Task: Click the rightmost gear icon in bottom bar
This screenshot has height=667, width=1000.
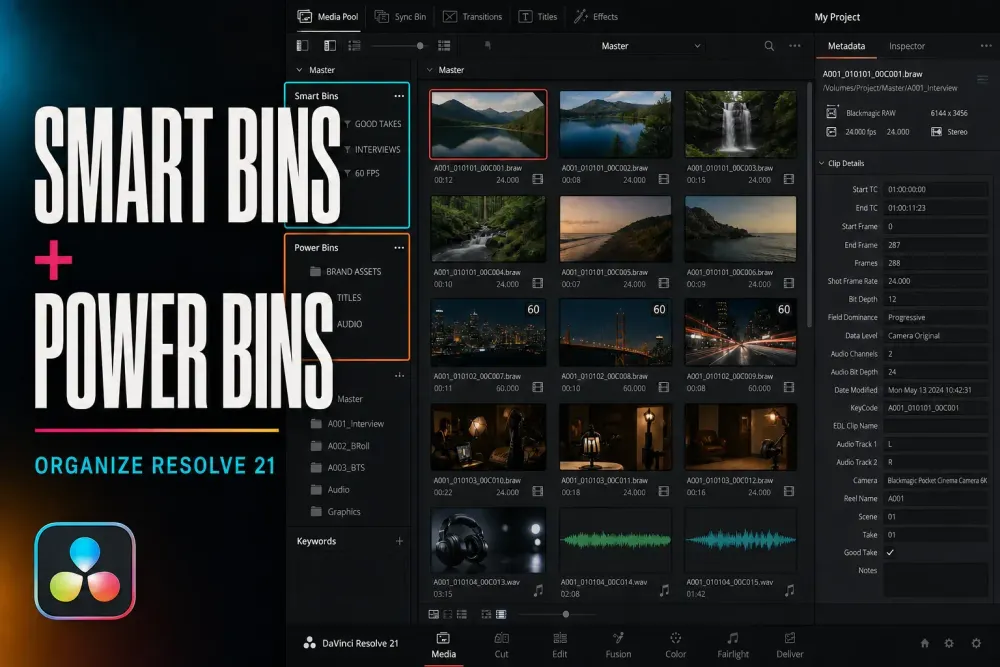Action: (976, 643)
